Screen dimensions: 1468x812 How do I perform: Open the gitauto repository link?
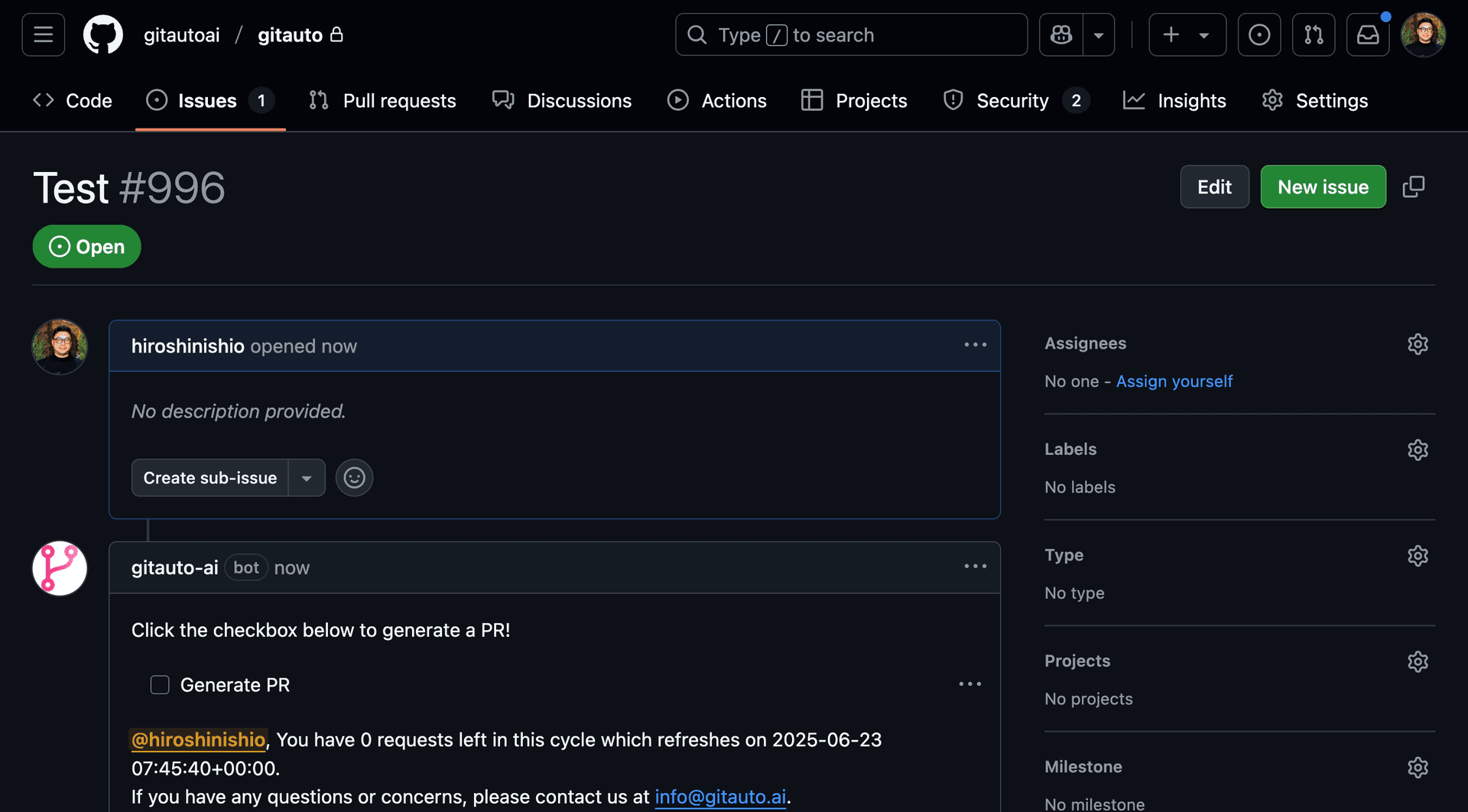290,35
